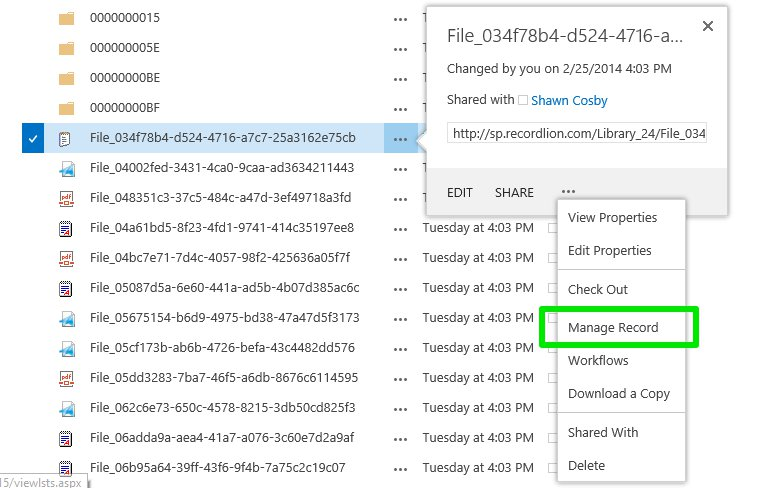Click the image icon for File_05cf173b

tap(66, 348)
